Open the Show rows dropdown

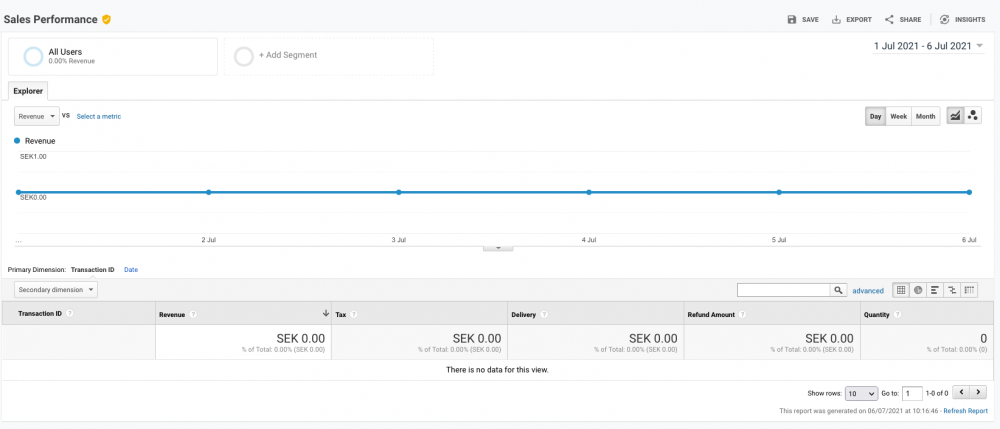861,393
